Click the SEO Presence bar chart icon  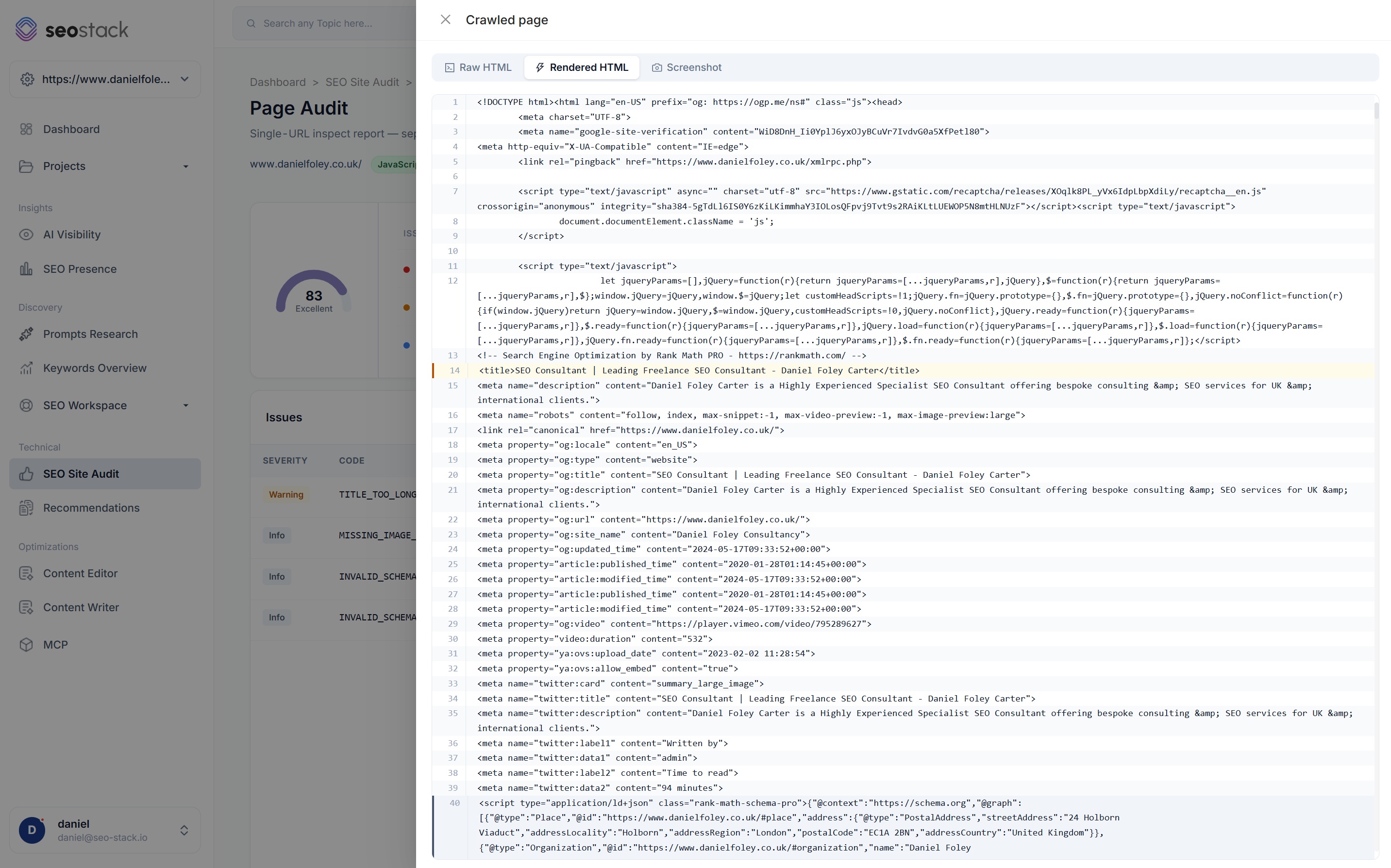(x=26, y=269)
